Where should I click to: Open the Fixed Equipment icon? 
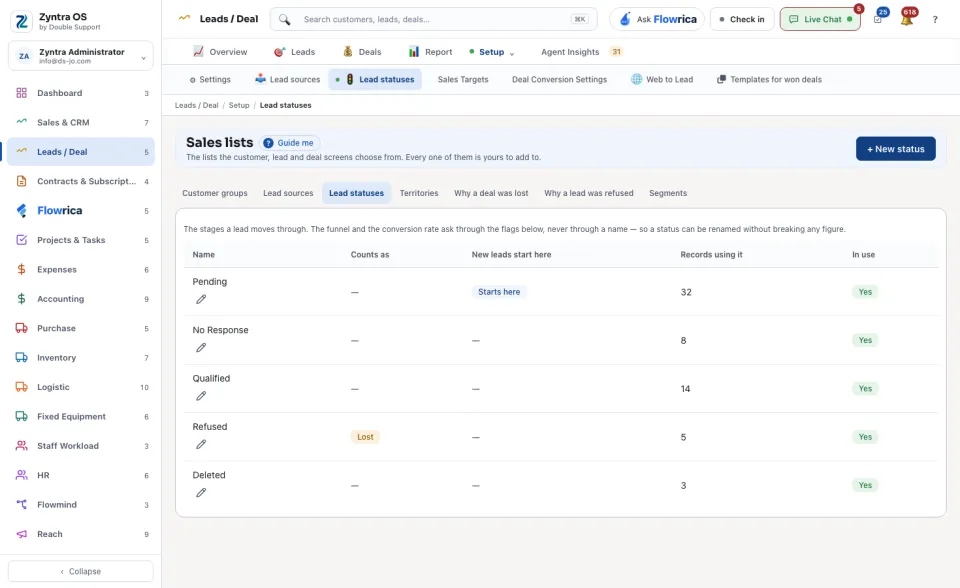21,416
